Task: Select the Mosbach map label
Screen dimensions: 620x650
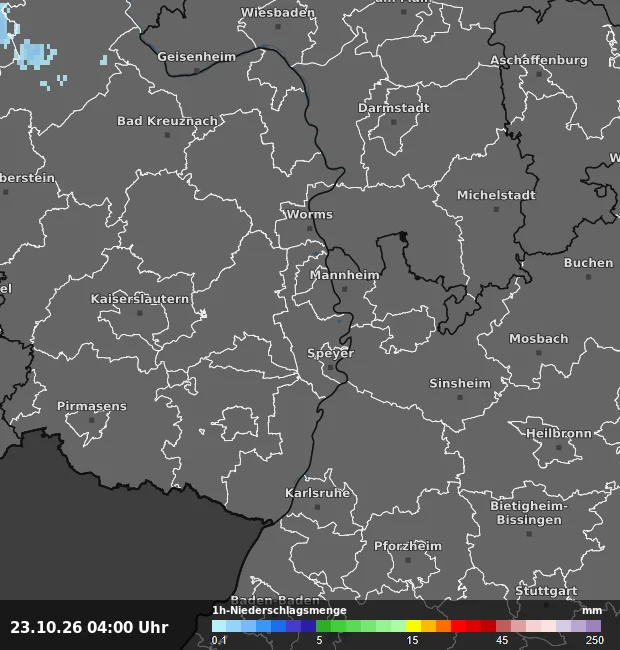Action: (x=538, y=339)
